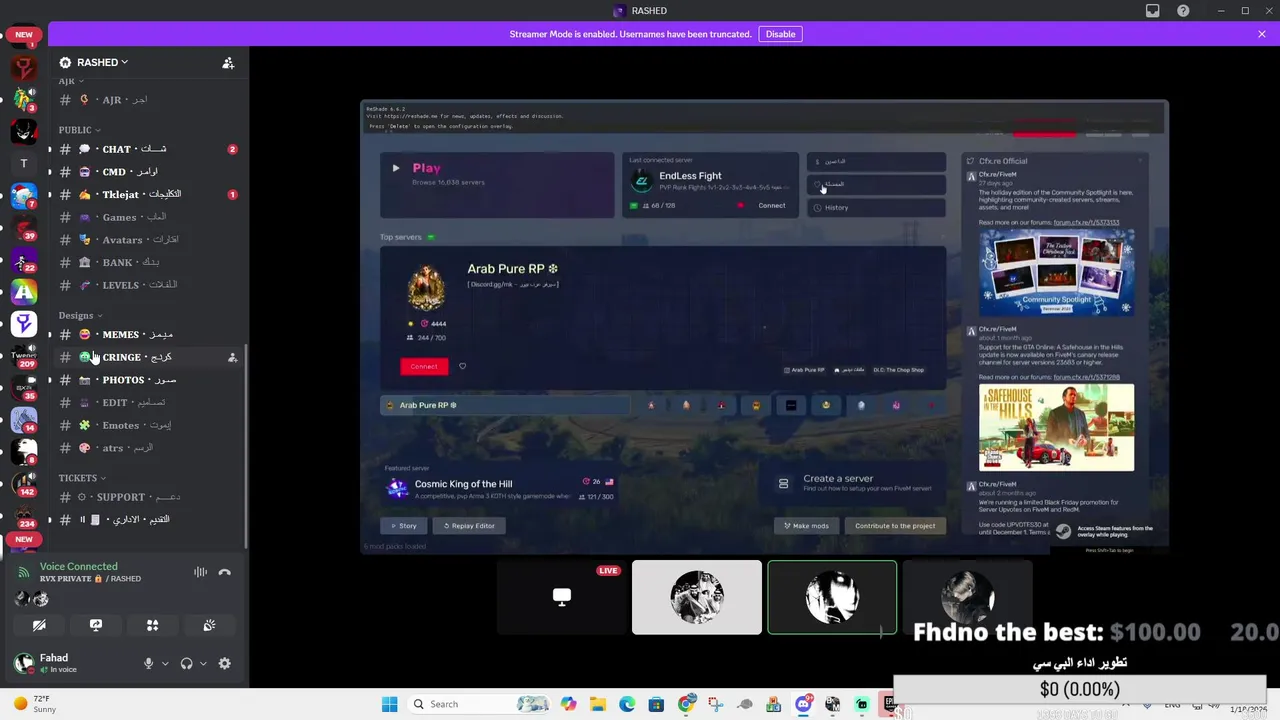The width and height of the screenshot is (1280, 720).
Task: Open Copilot from the taskbar
Action: click(569, 704)
